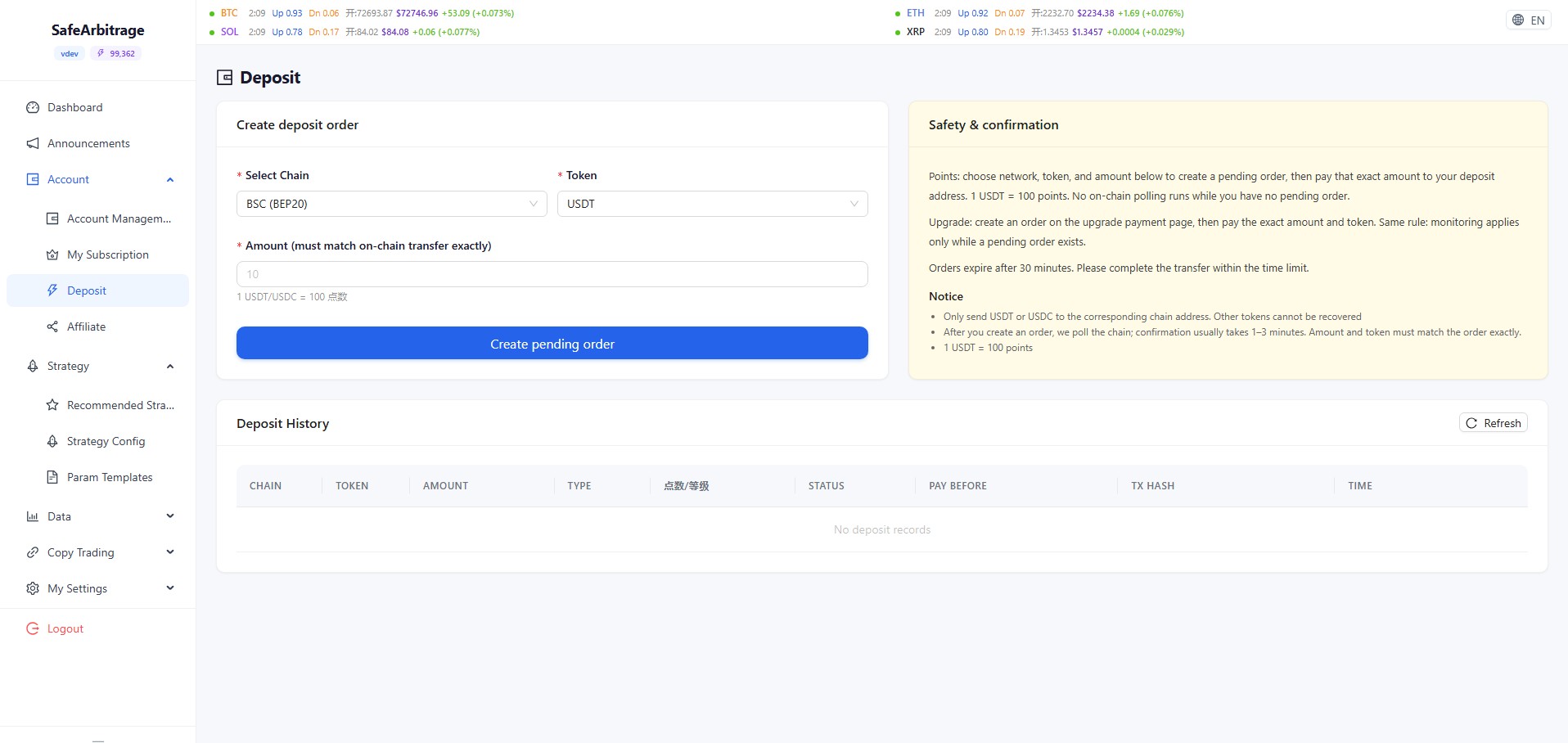Open the Select Chain dropdown
The width and height of the screenshot is (1568, 743).
click(391, 204)
